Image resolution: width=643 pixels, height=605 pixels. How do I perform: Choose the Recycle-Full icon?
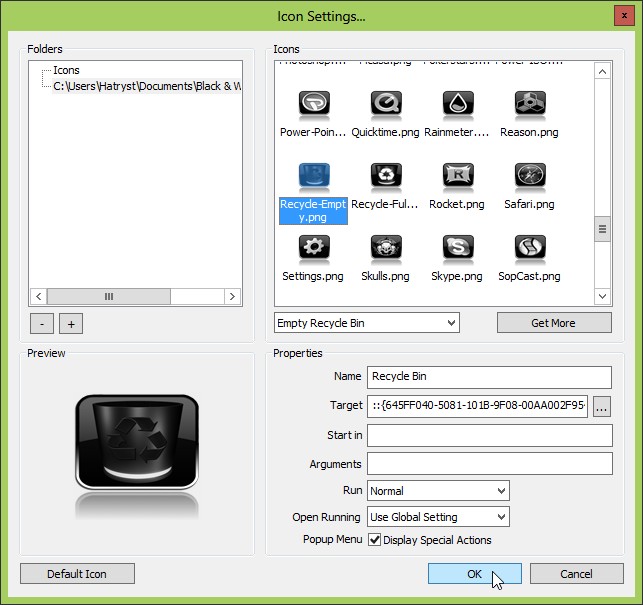386,177
